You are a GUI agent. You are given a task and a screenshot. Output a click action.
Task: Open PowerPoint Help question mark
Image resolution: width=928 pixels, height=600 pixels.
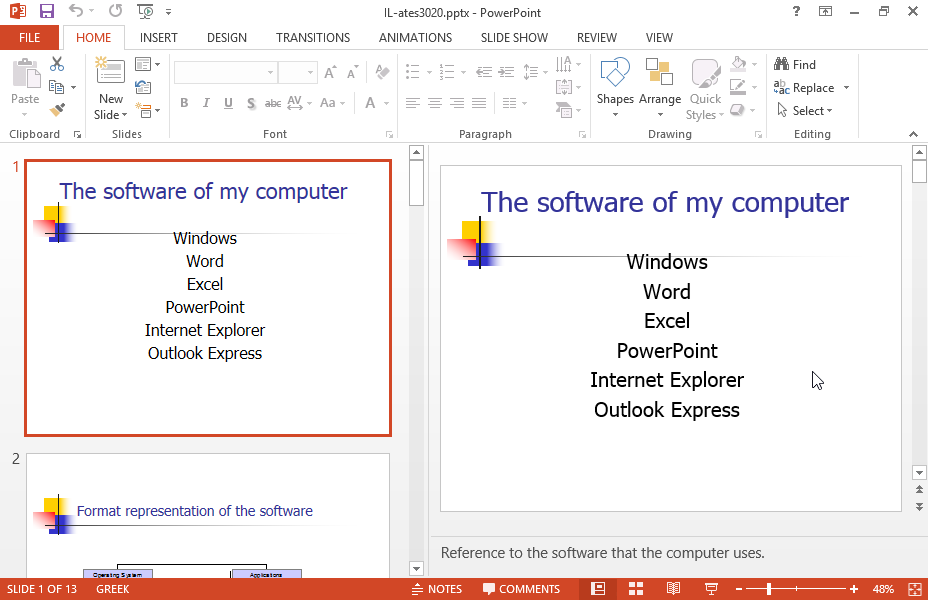[x=796, y=11]
